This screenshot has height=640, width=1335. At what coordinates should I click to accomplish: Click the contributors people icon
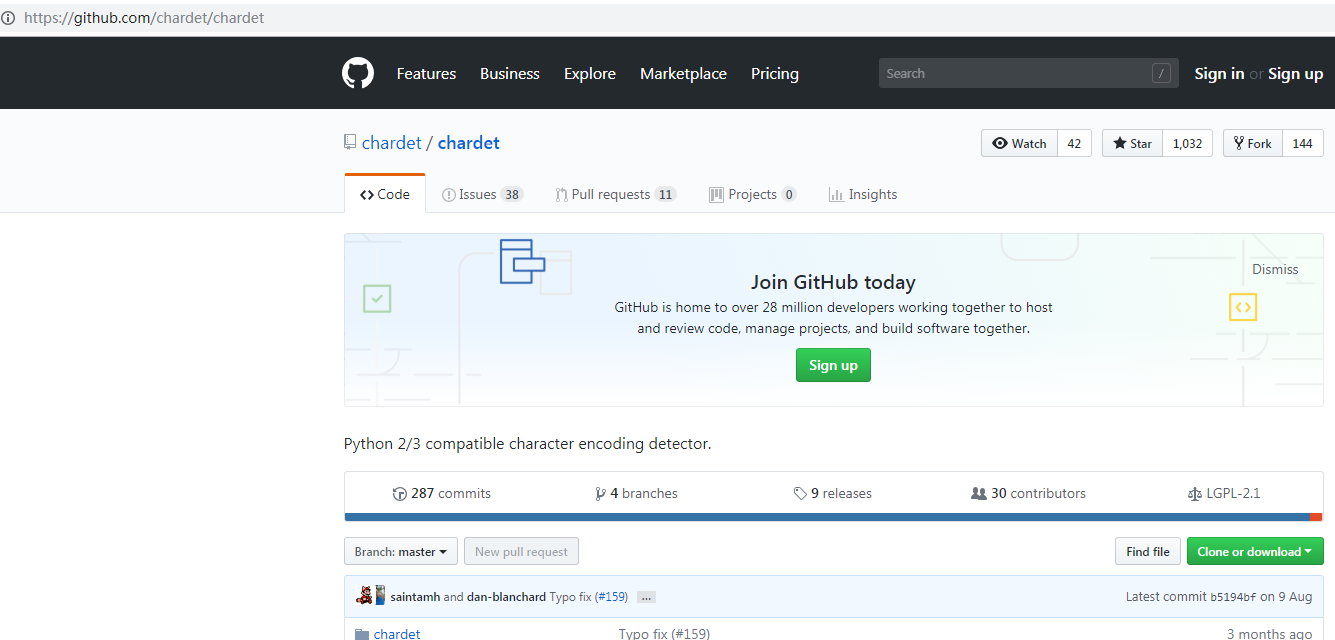979,494
